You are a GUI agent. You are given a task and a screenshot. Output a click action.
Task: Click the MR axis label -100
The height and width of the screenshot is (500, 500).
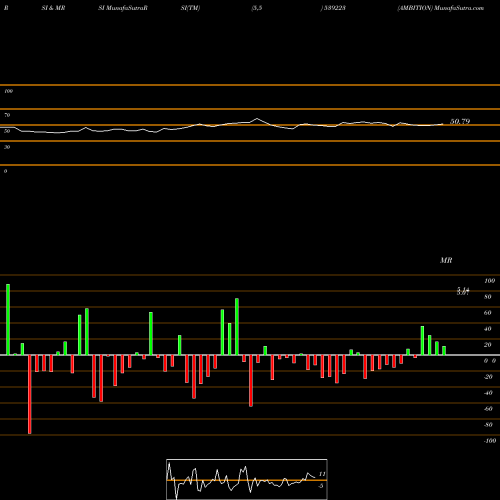click(x=490, y=441)
